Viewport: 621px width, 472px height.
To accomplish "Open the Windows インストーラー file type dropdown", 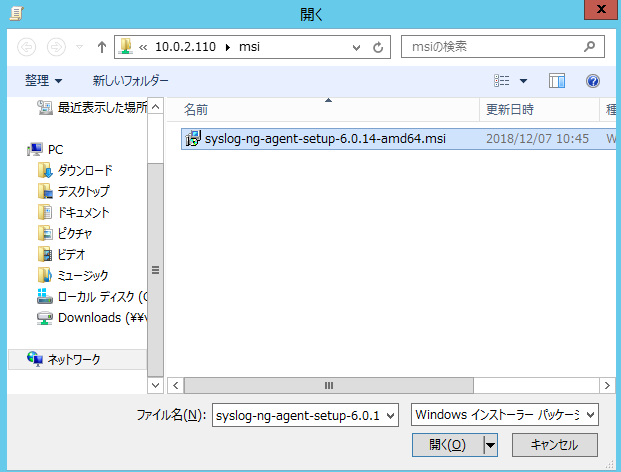I will [505, 415].
